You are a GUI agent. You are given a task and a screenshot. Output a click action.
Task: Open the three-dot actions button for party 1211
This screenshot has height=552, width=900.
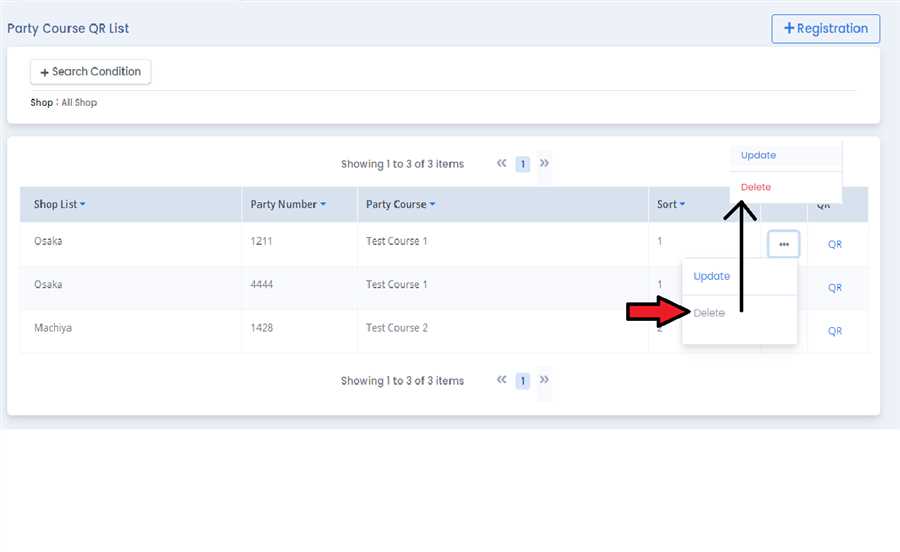pos(783,244)
